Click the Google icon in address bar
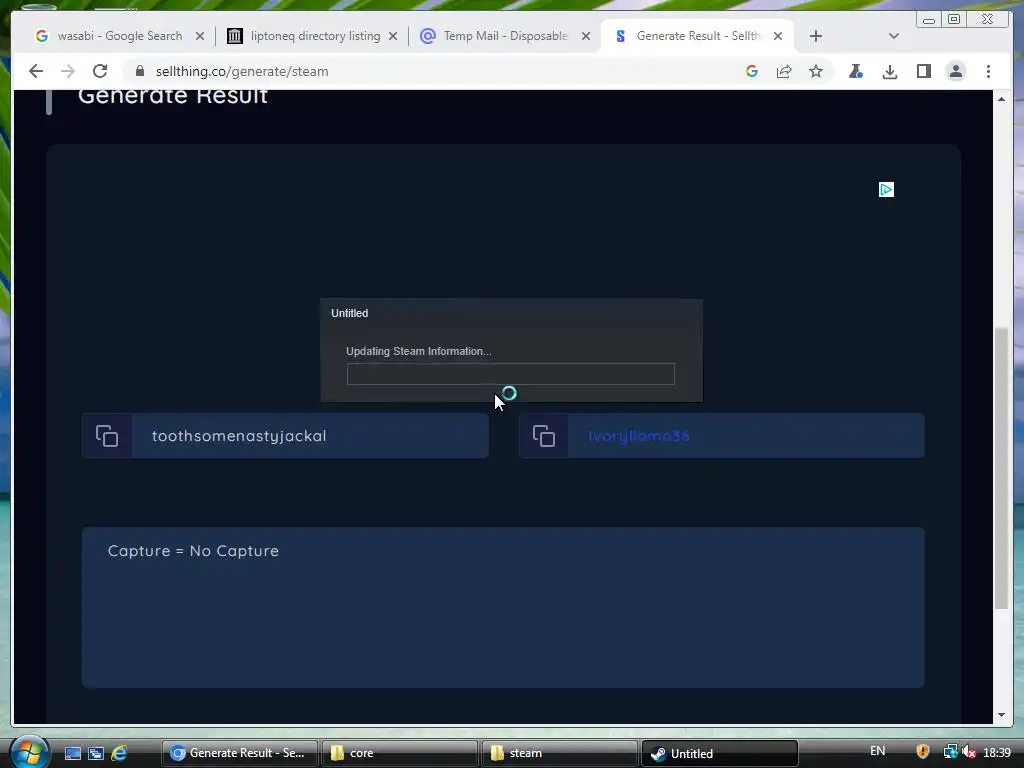The width and height of the screenshot is (1024, 768). 752,71
